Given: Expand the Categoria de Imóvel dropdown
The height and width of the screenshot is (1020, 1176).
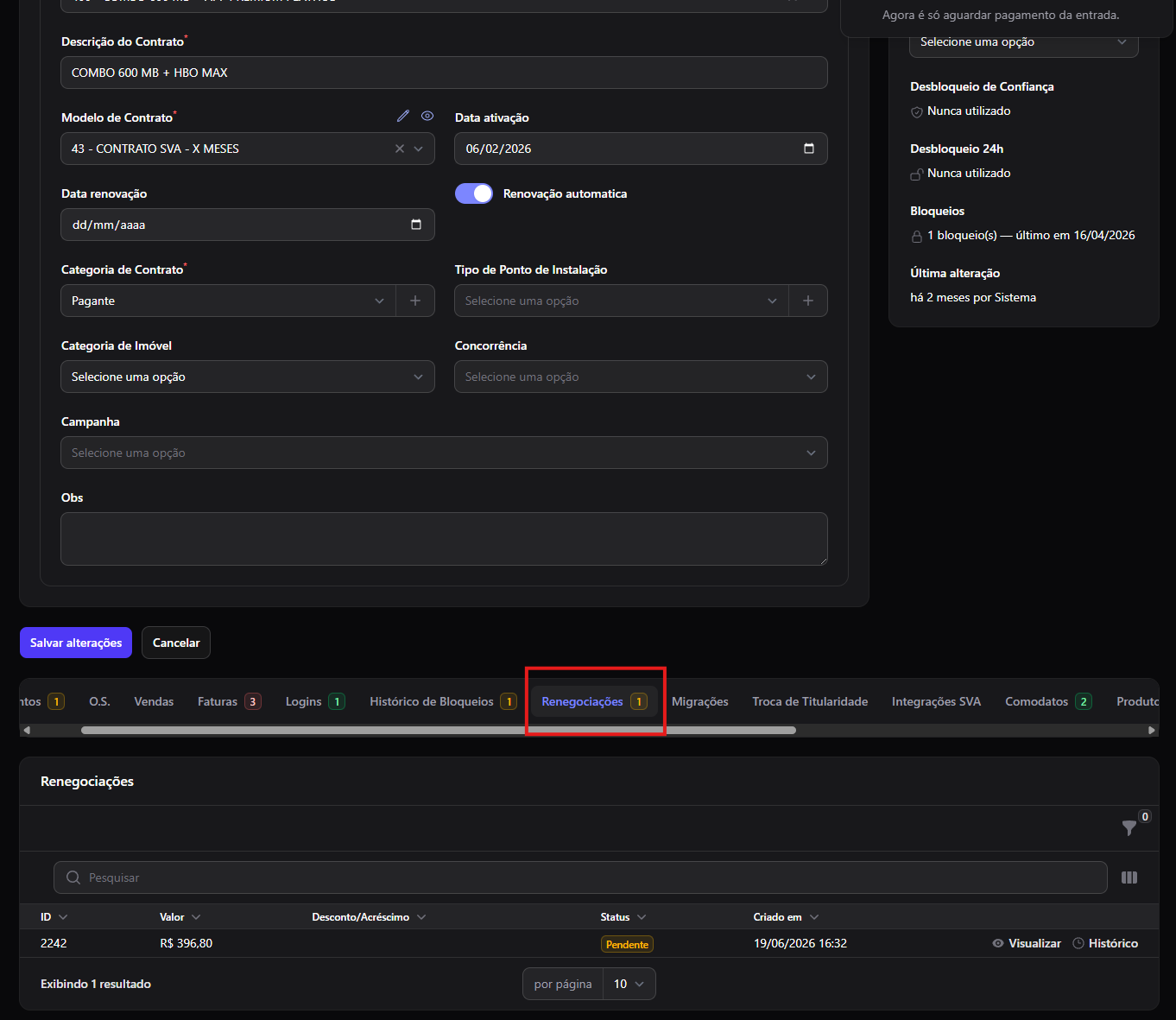Looking at the screenshot, I should [248, 377].
